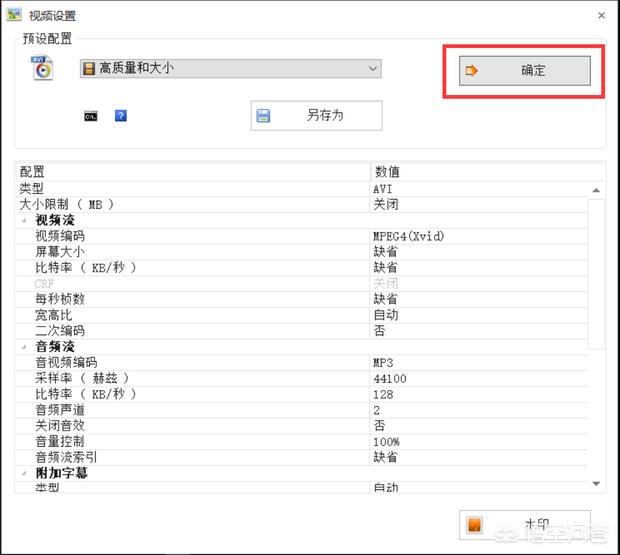The width and height of the screenshot is (620, 555).
Task: Click the 采样率 44100 value
Action: pyautogui.click(x=390, y=378)
